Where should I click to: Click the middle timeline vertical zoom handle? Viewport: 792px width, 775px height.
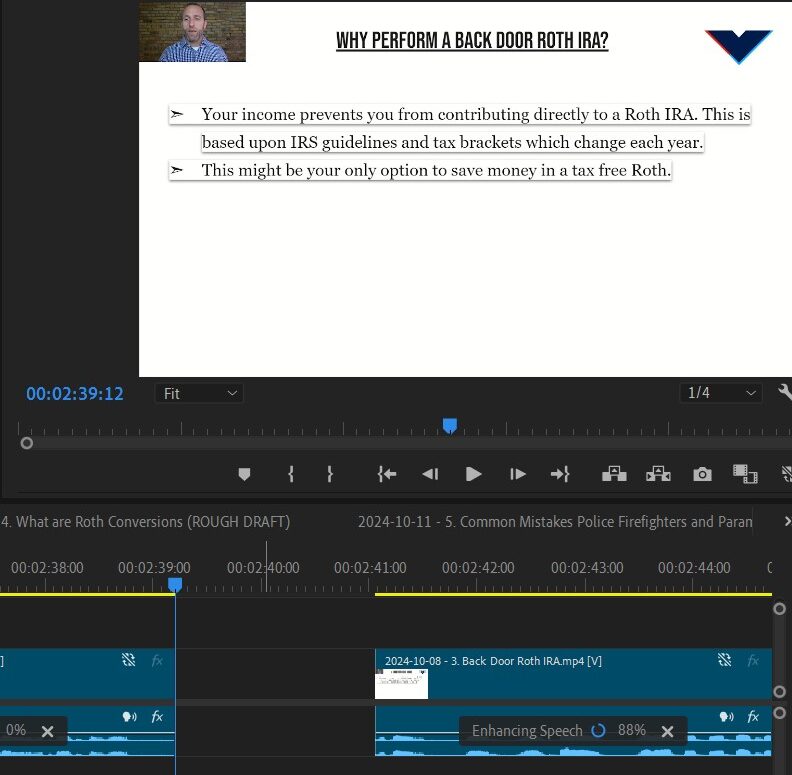pos(779,691)
